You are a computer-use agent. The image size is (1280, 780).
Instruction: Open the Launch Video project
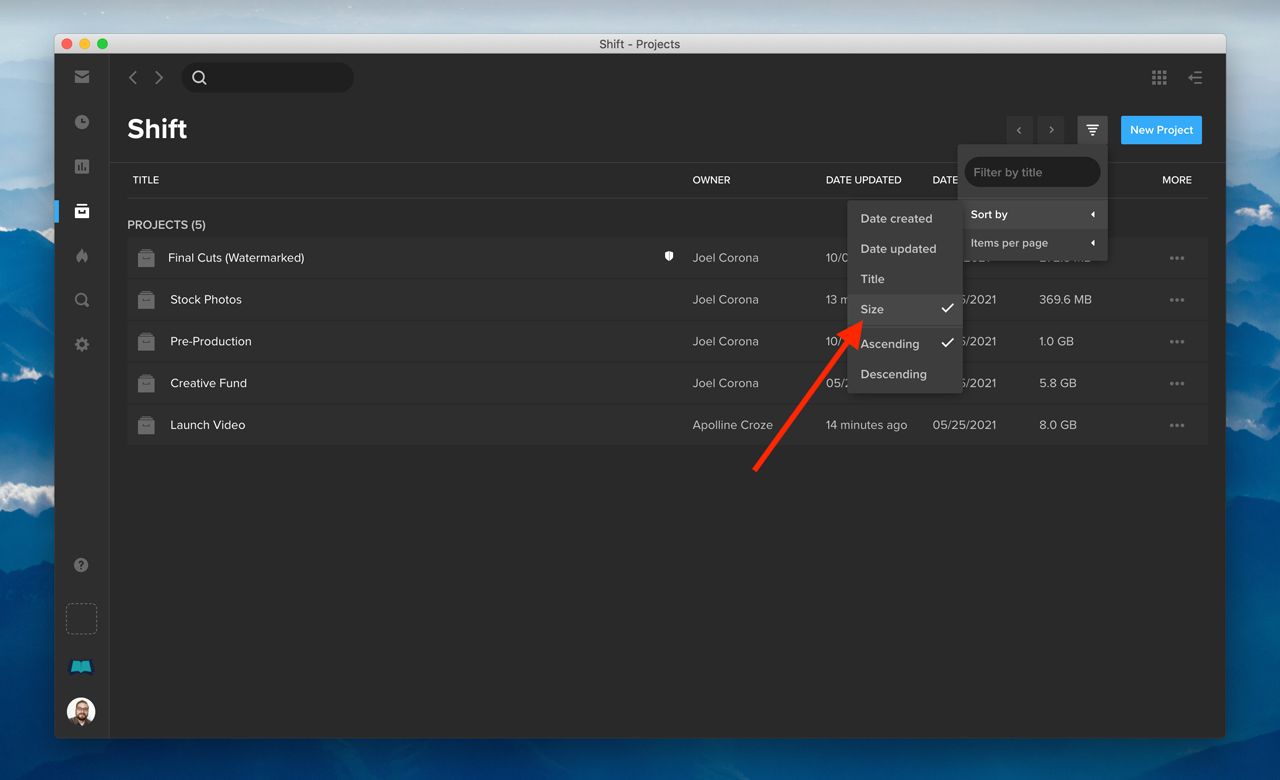tap(208, 425)
